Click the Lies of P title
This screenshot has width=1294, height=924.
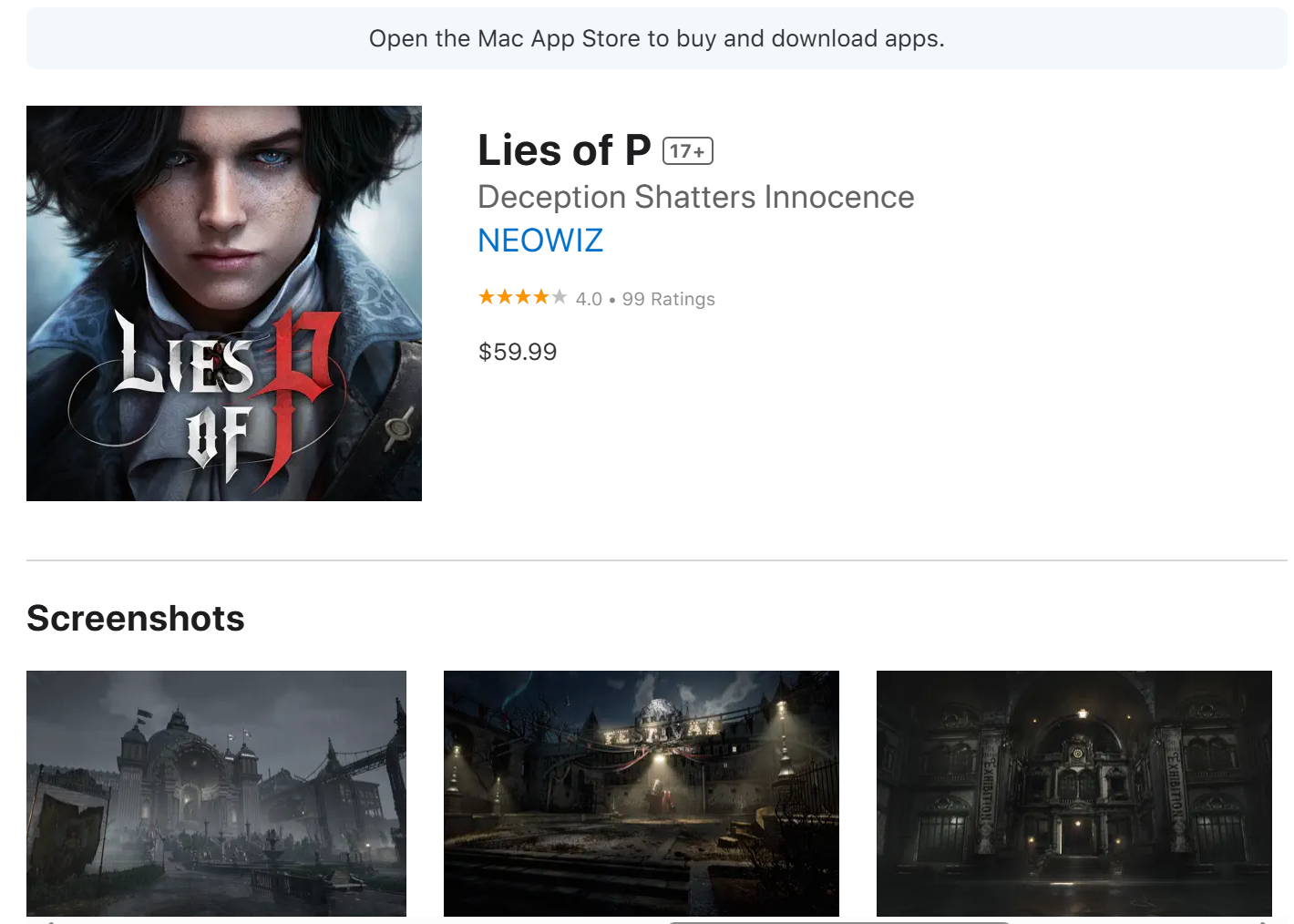564,150
